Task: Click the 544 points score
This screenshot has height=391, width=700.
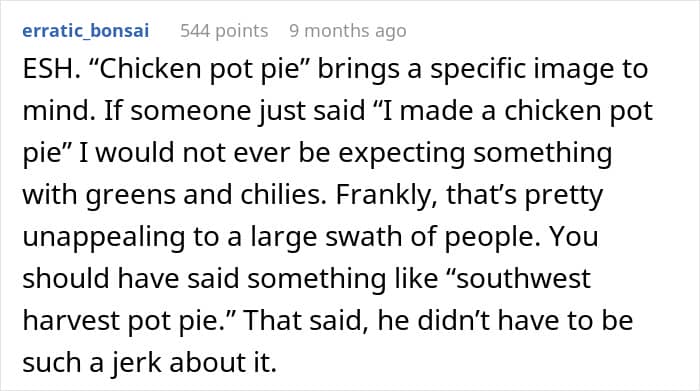Action: (224, 31)
